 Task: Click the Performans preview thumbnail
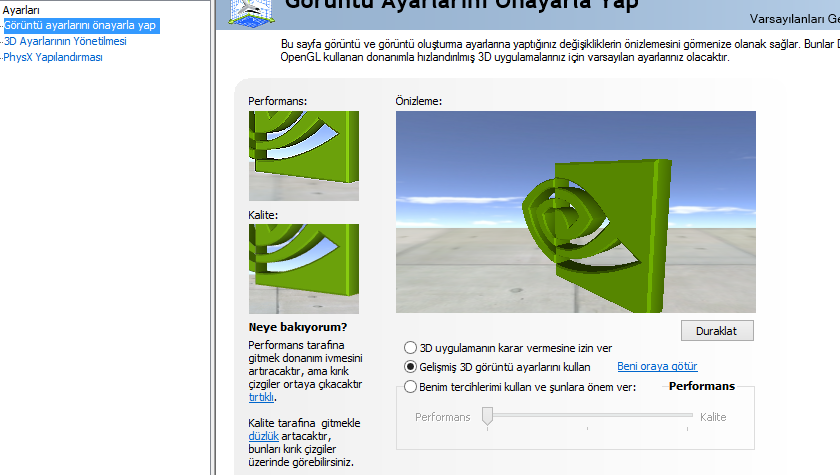pyautogui.click(x=304, y=156)
